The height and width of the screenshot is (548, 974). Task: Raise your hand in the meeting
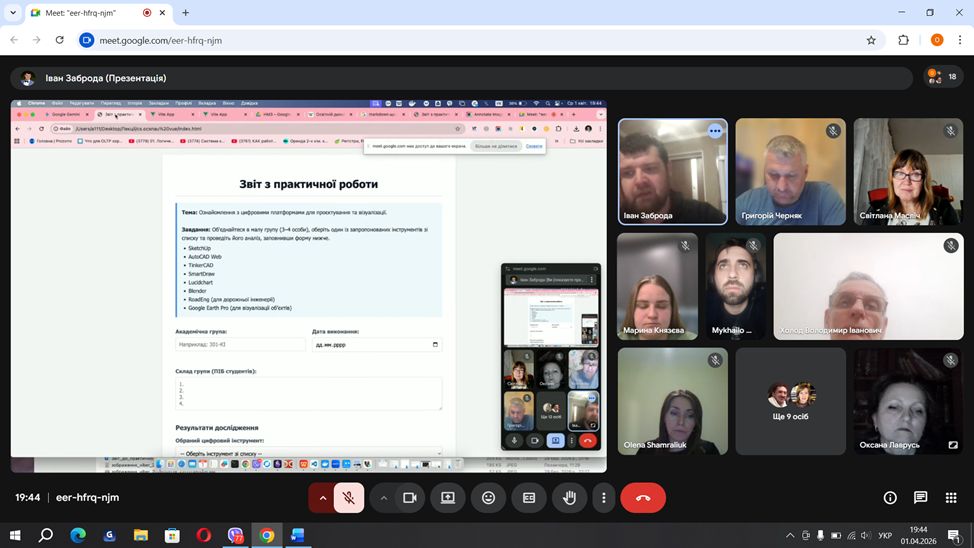[x=569, y=497]
